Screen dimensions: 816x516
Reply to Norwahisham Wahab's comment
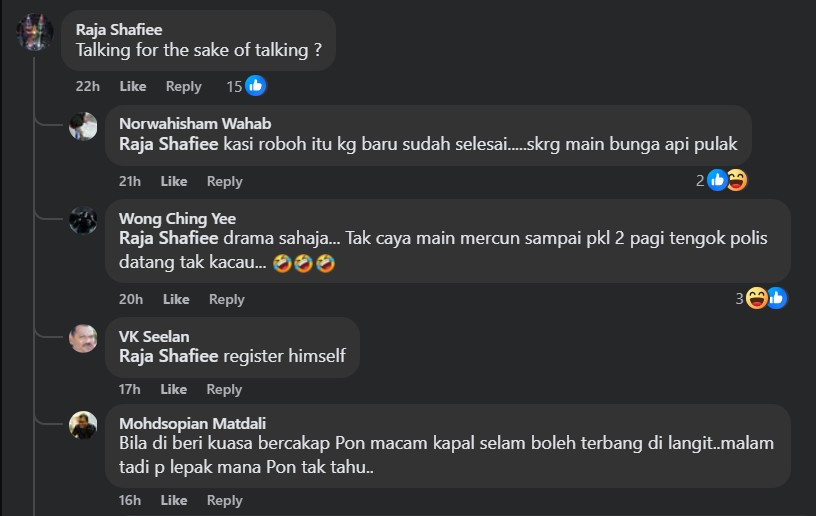click(x=224, y=181)
